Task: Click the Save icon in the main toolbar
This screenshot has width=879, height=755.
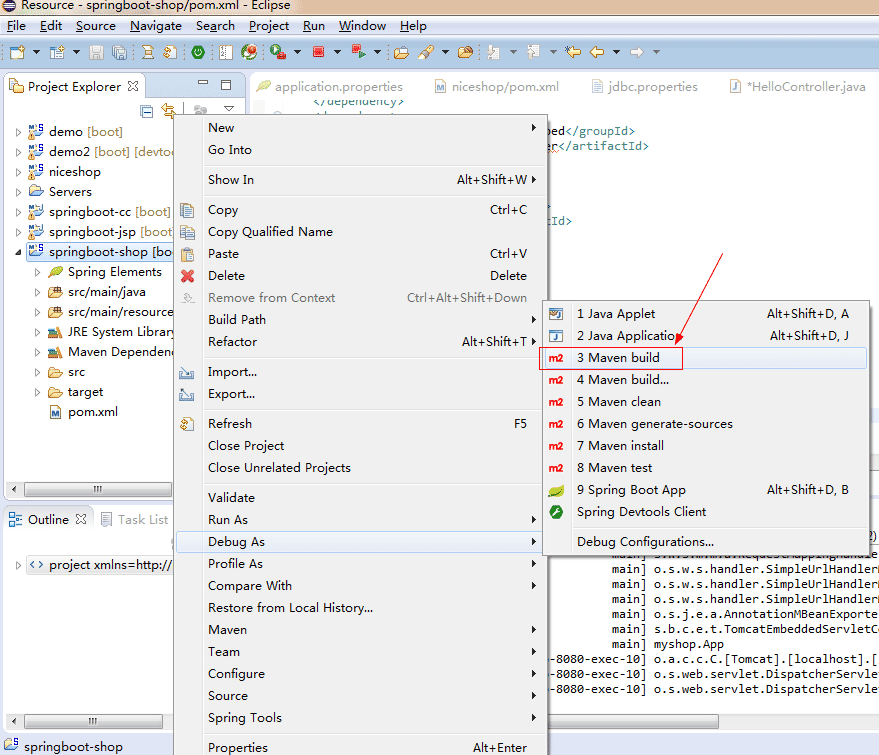Action: tap(97, 52)
